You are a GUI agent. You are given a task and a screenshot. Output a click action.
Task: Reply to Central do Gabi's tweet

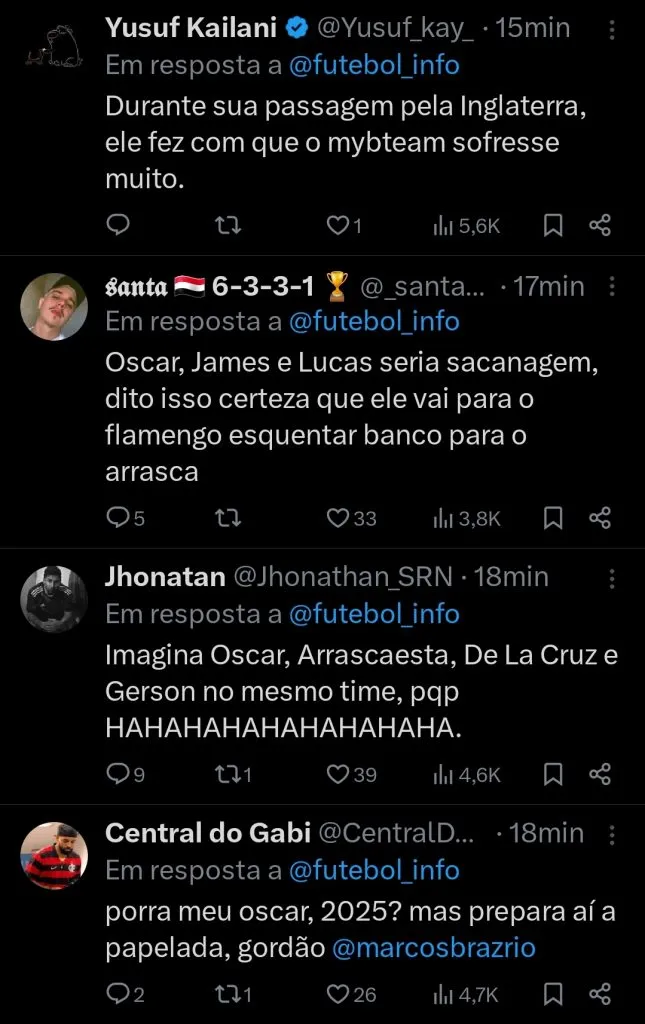point(118,994)
